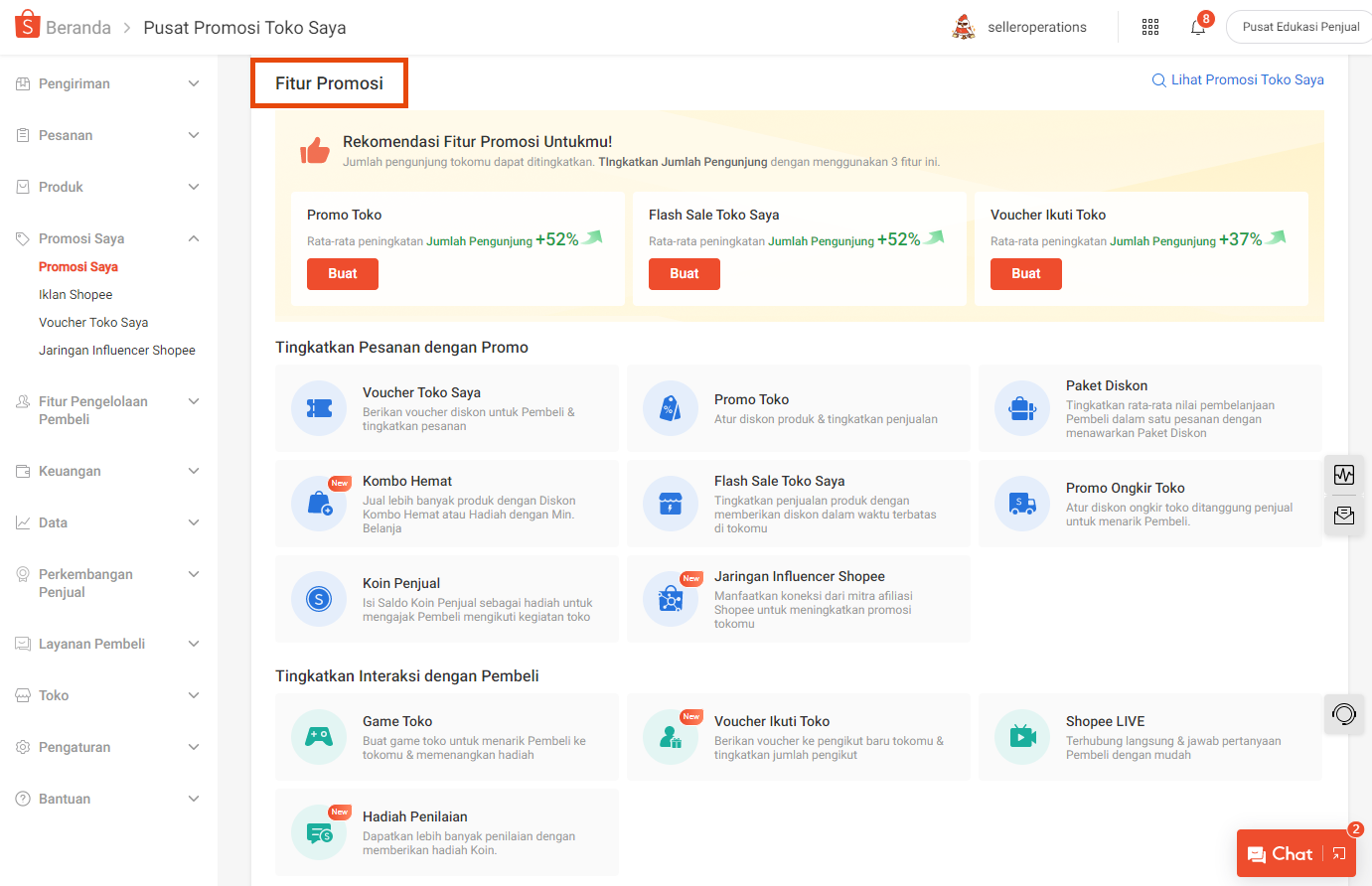The width and height of the screenshot is (1372, 886).
Task: Click the Voucher Toko Saya ticket icon
Action: pos(319,408)
